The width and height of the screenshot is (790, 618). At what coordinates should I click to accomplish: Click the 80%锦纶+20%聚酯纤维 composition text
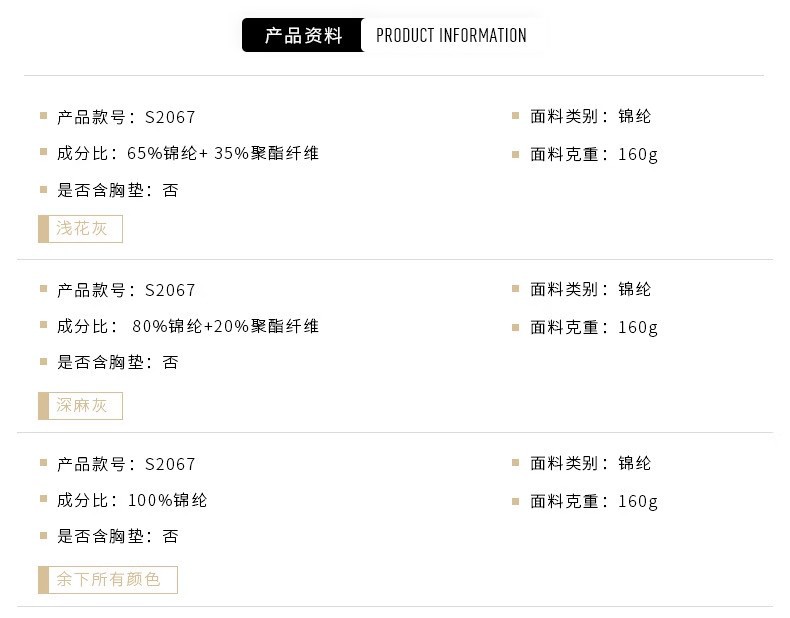click(226, 326)
